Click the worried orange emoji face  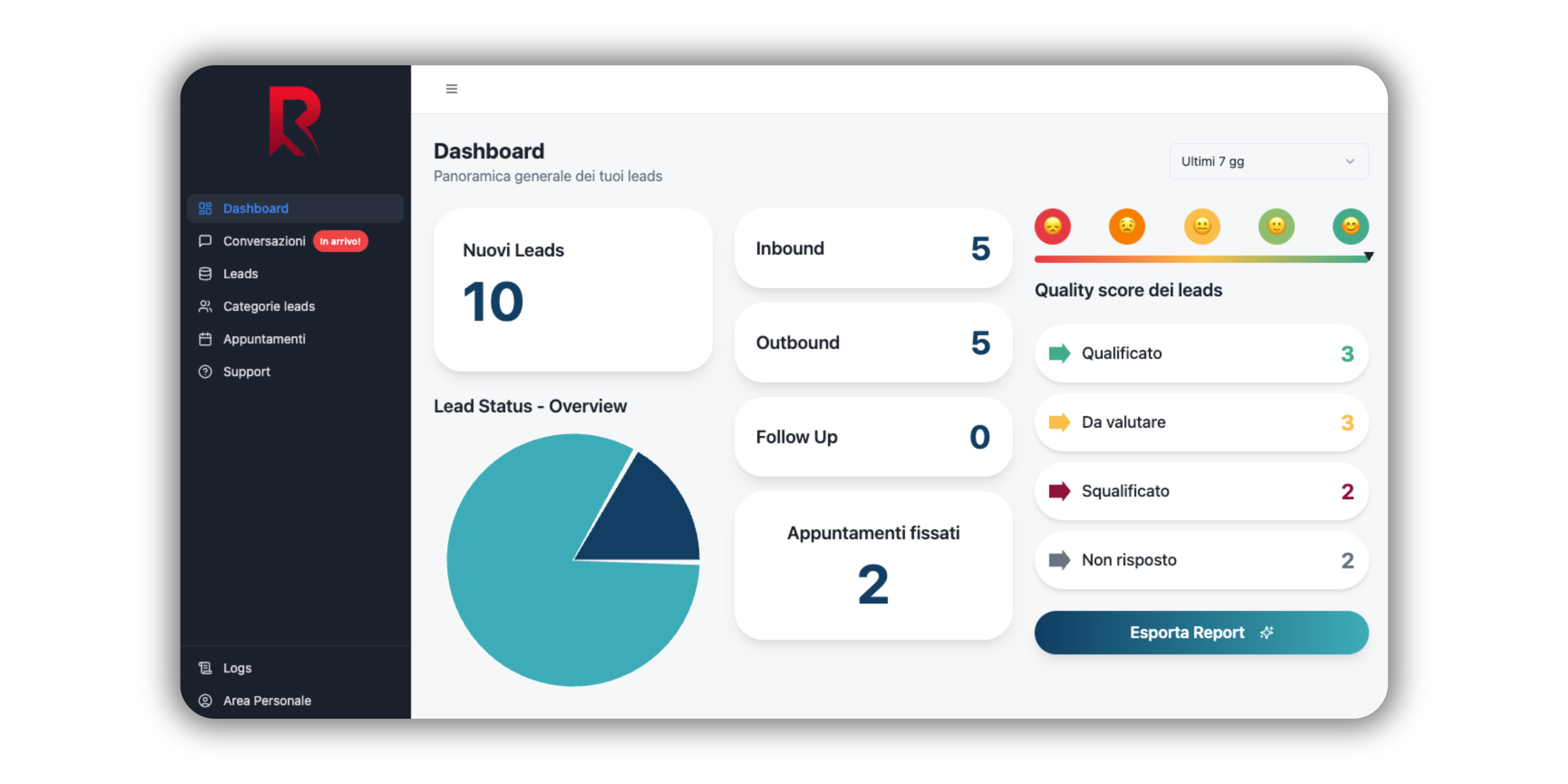tap(1127, 226)
